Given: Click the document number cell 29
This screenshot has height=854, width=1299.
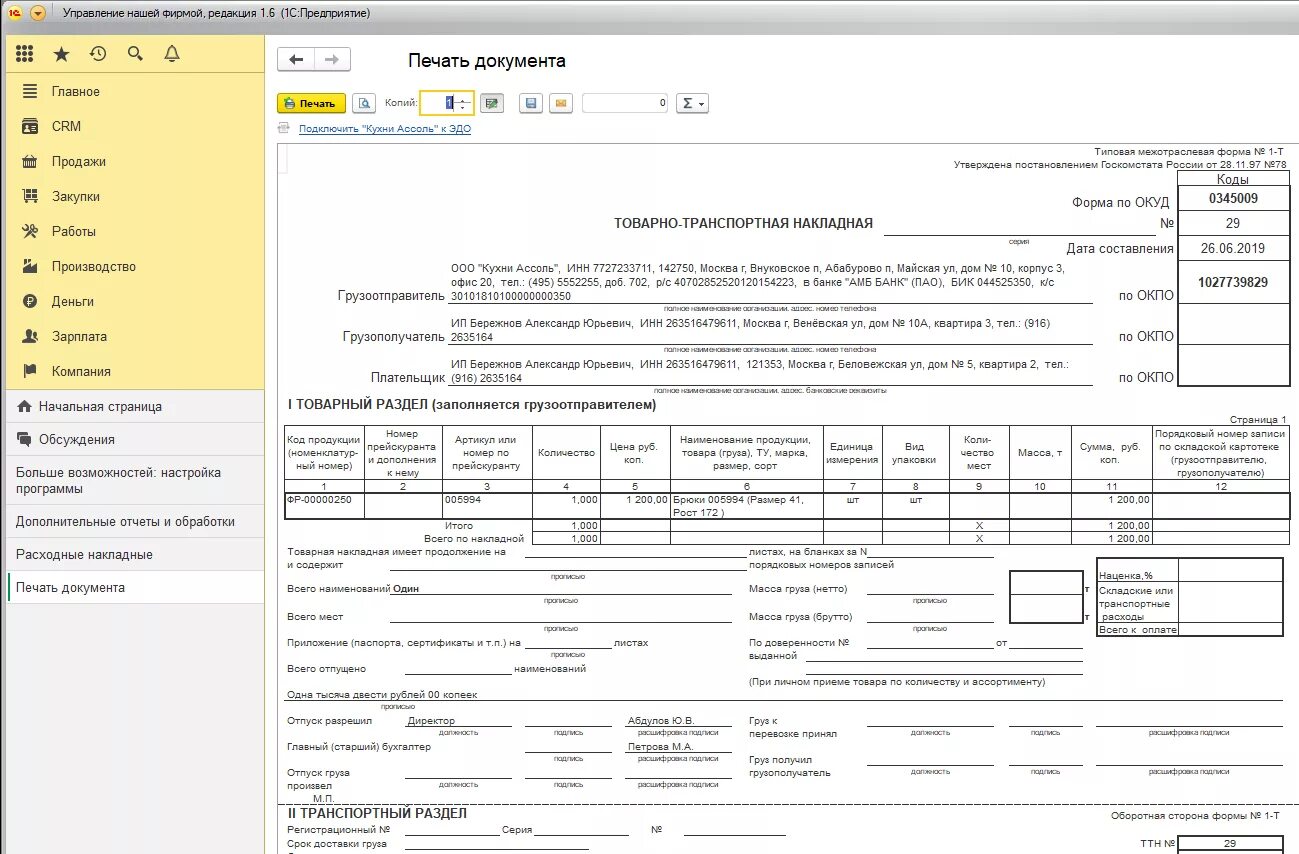Looking at the screenshot, I should tap(1233, 223).
